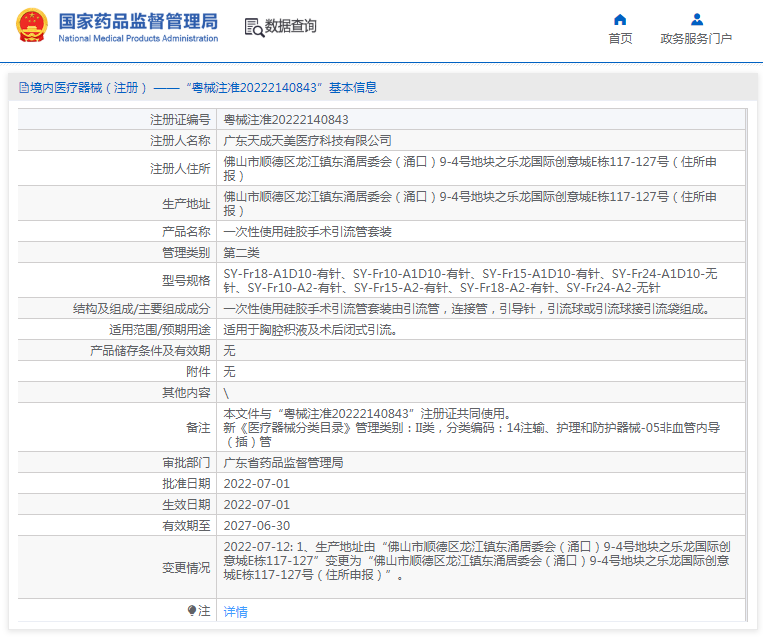The width and height of the screenshot is (763, 640).
Task: Click 生效日期 value 2022-07-01
Action: [x=256, y=505]
